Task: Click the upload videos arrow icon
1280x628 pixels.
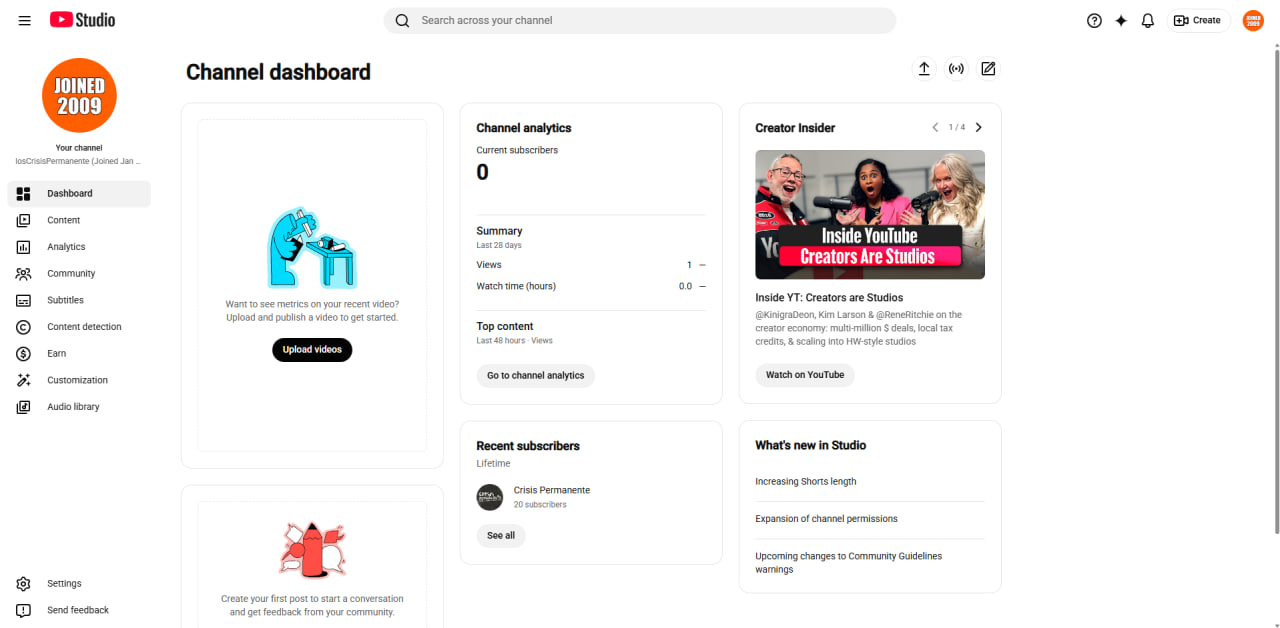Action: click(x=924, y=69)
